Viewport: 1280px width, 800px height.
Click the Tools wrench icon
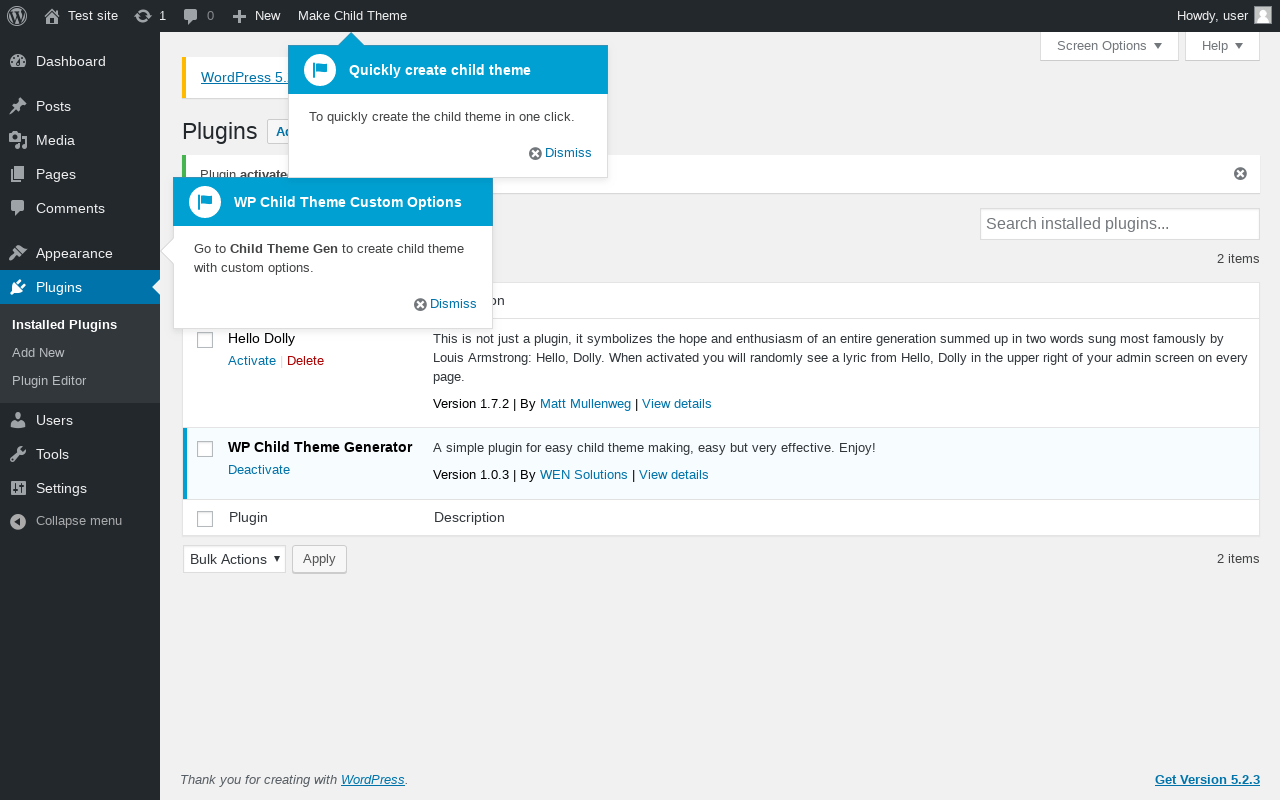point(18,454)
